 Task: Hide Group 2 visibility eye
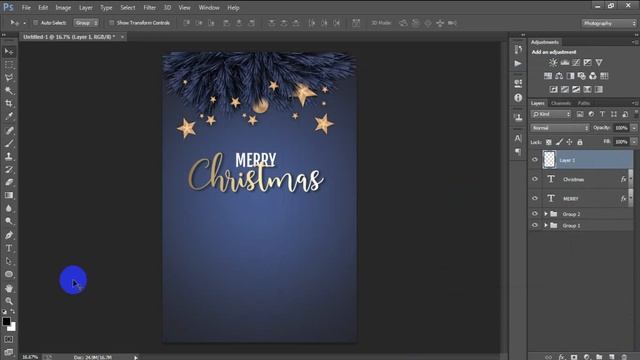(x=535, y=214)
